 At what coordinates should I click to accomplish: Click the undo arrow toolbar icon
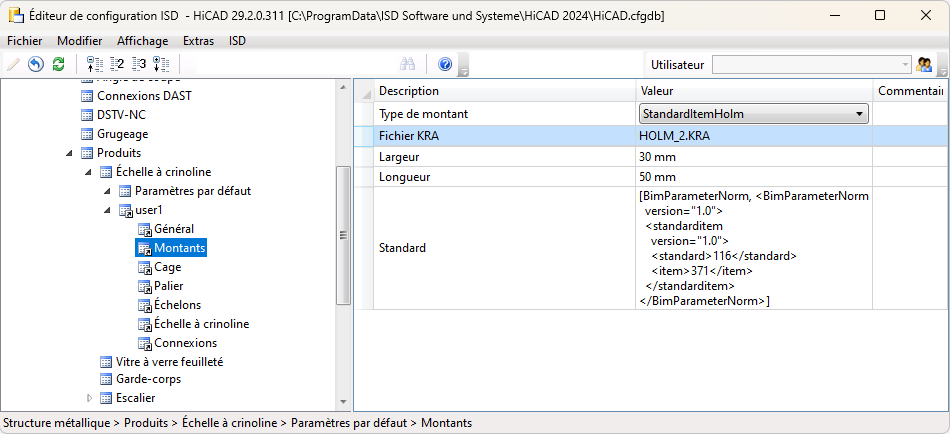[36, 64]
